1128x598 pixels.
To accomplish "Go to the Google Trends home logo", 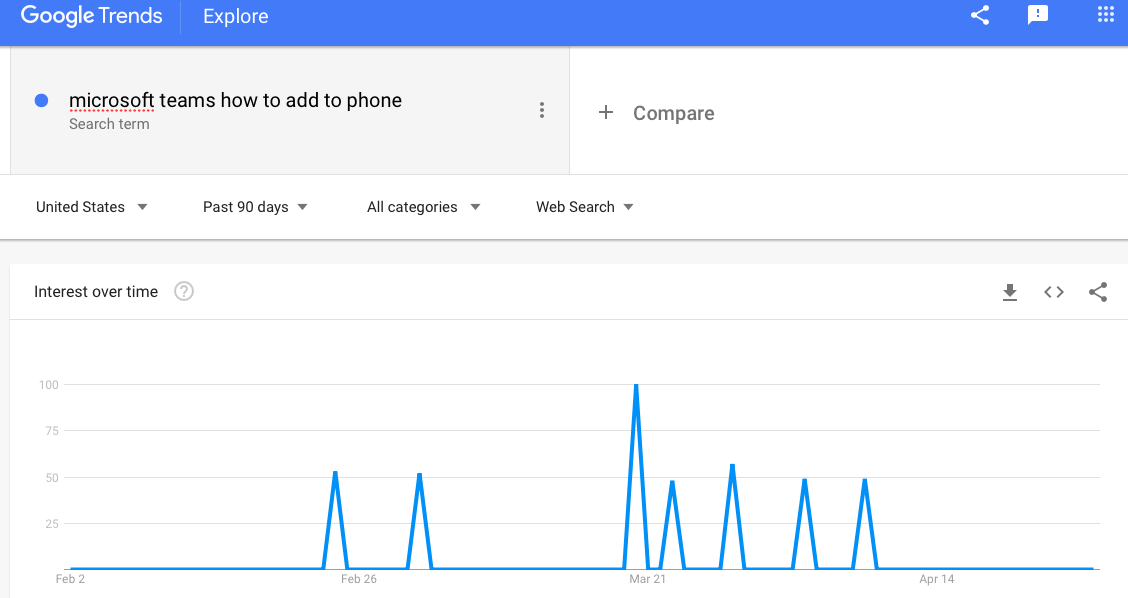I will click(91, 16).
